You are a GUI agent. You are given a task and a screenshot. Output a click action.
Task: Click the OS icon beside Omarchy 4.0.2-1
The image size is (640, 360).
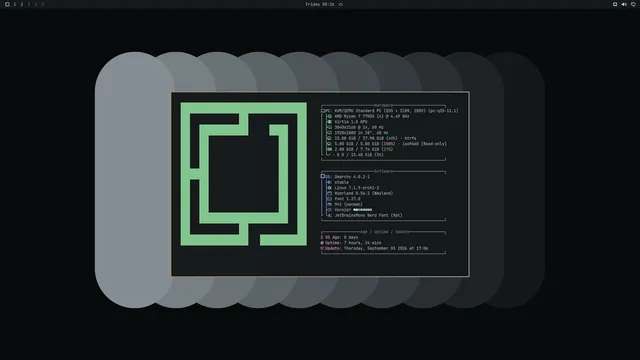click(323, 176)
